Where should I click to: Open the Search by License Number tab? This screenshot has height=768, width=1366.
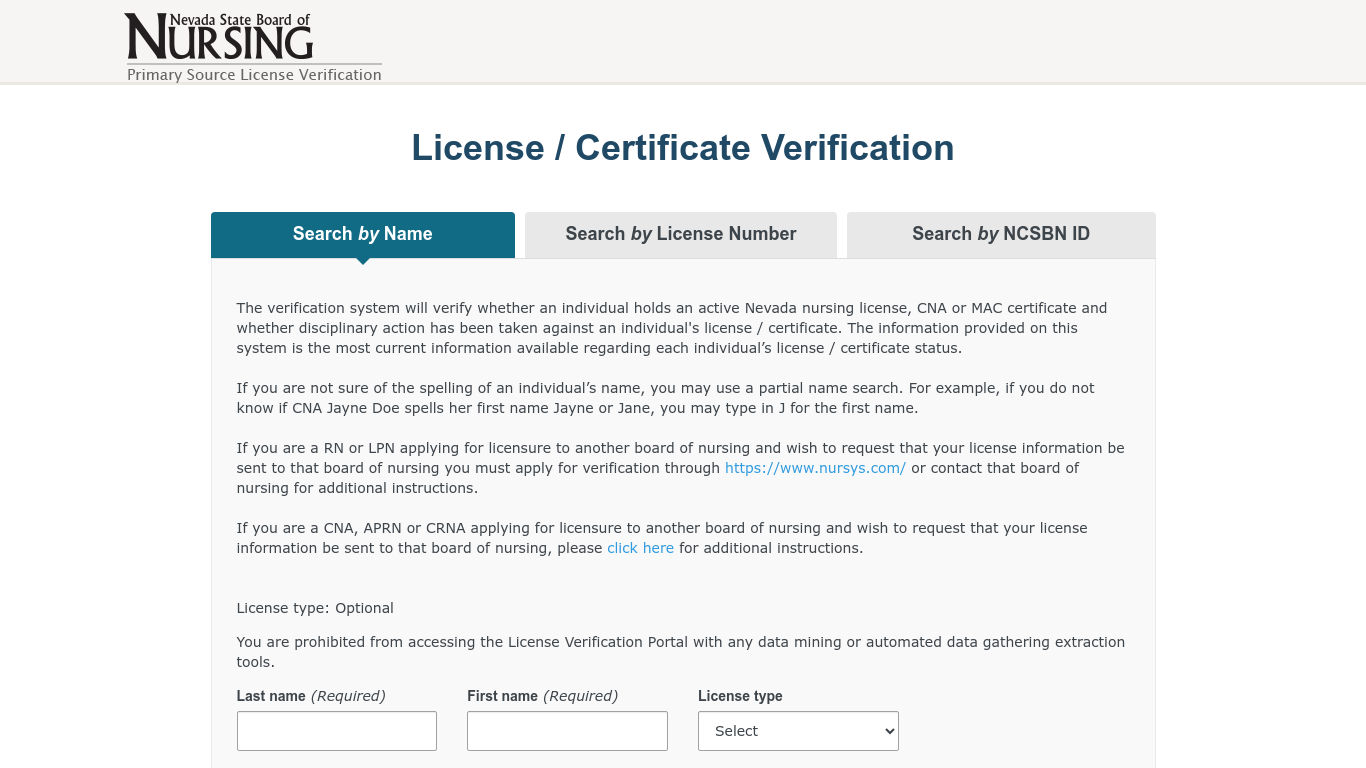click(681, 235)
